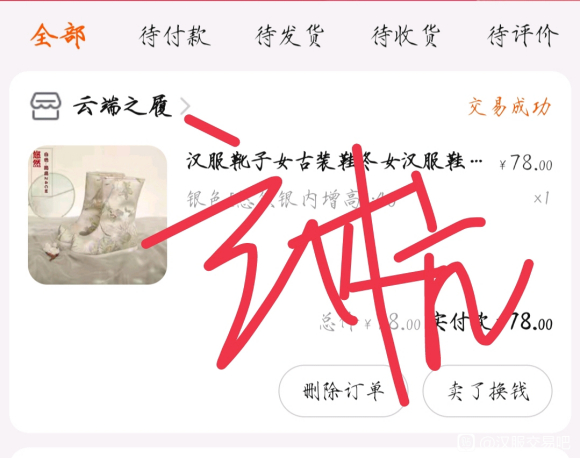Click the ¥78.00 item price
The height and width of the screenshot is (458, 580).
point(526,162)
